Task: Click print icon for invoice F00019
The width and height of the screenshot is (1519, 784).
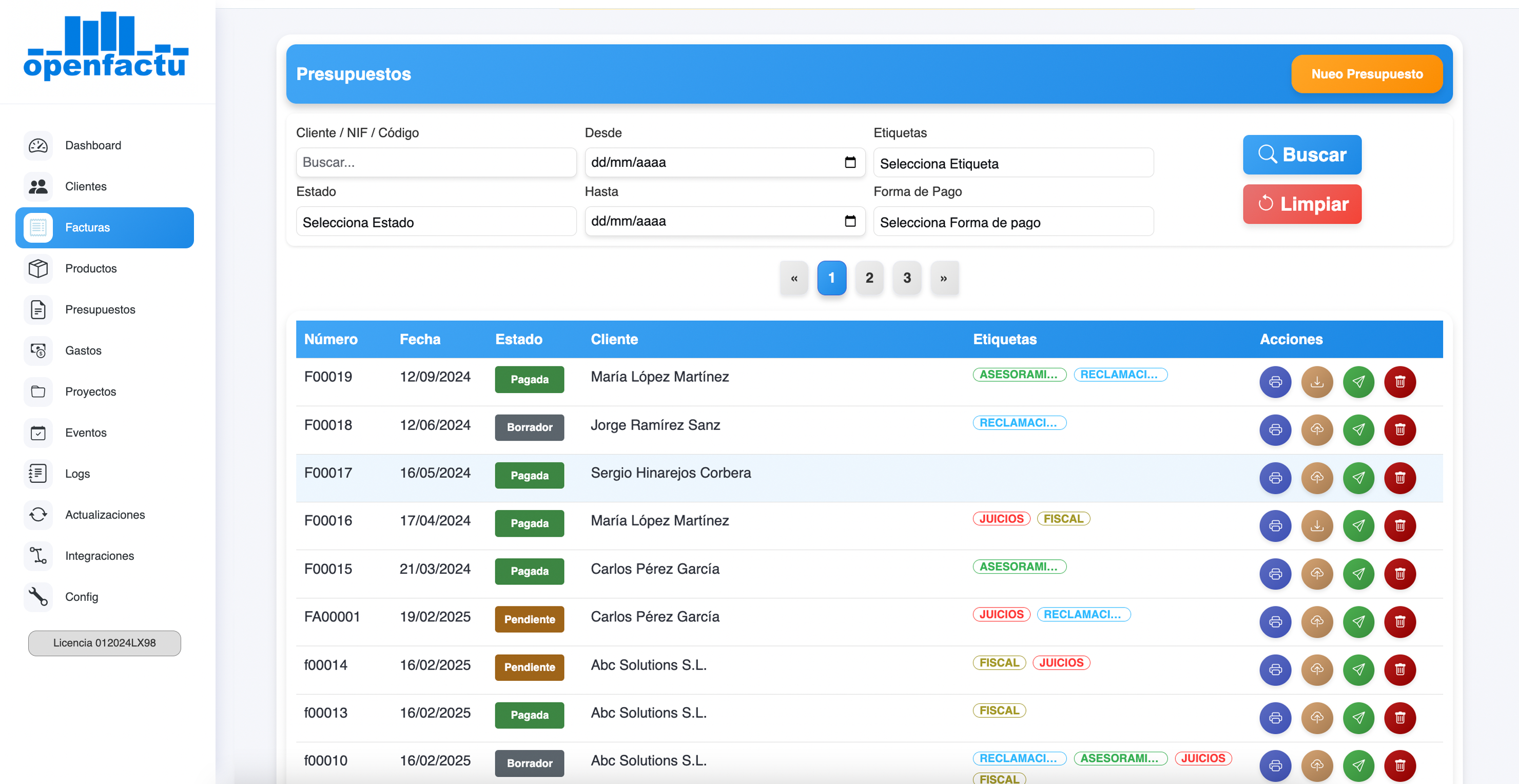Action: click(x=1275, y=381)
